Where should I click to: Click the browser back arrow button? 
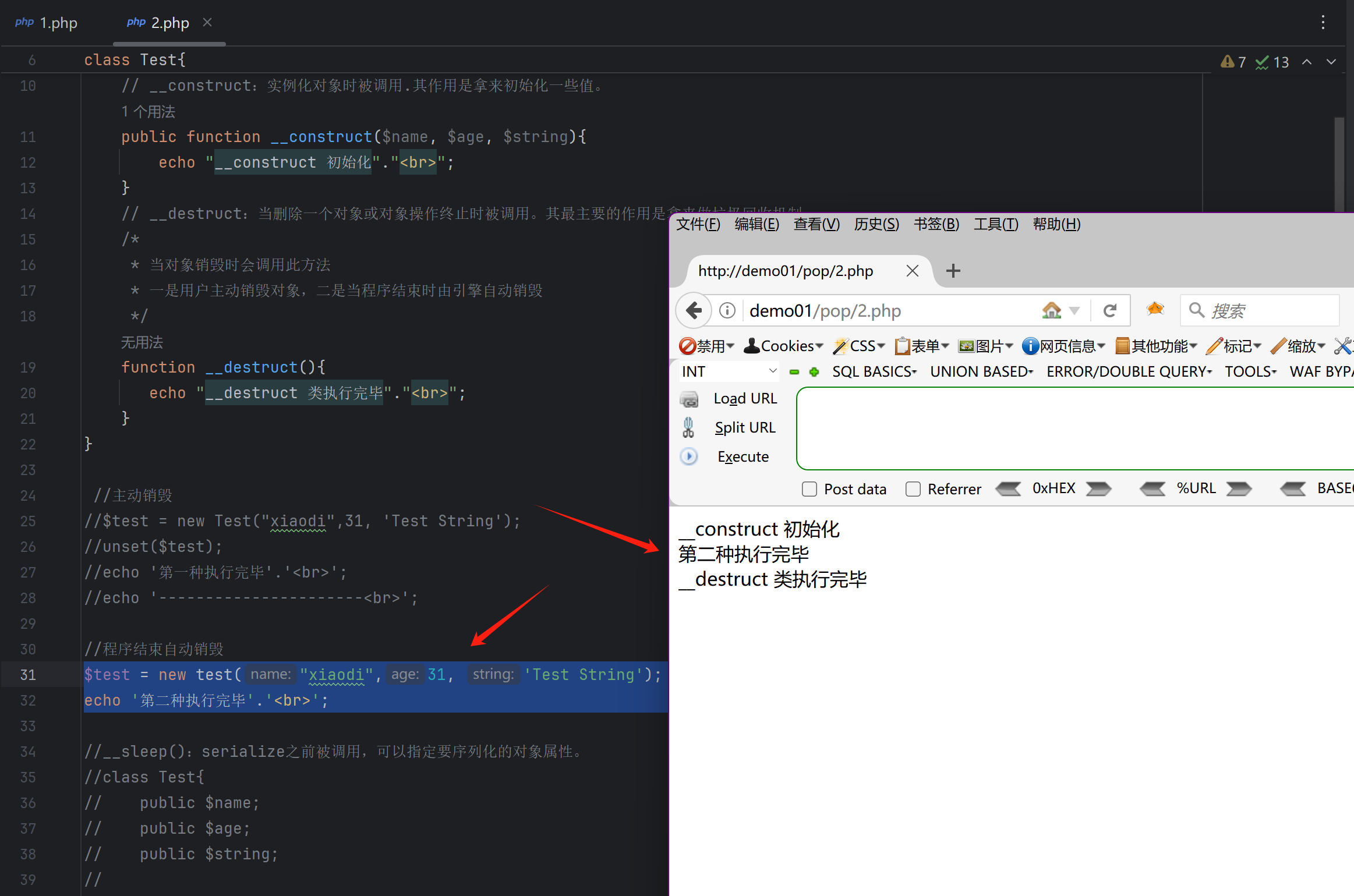tap(694, 310)
